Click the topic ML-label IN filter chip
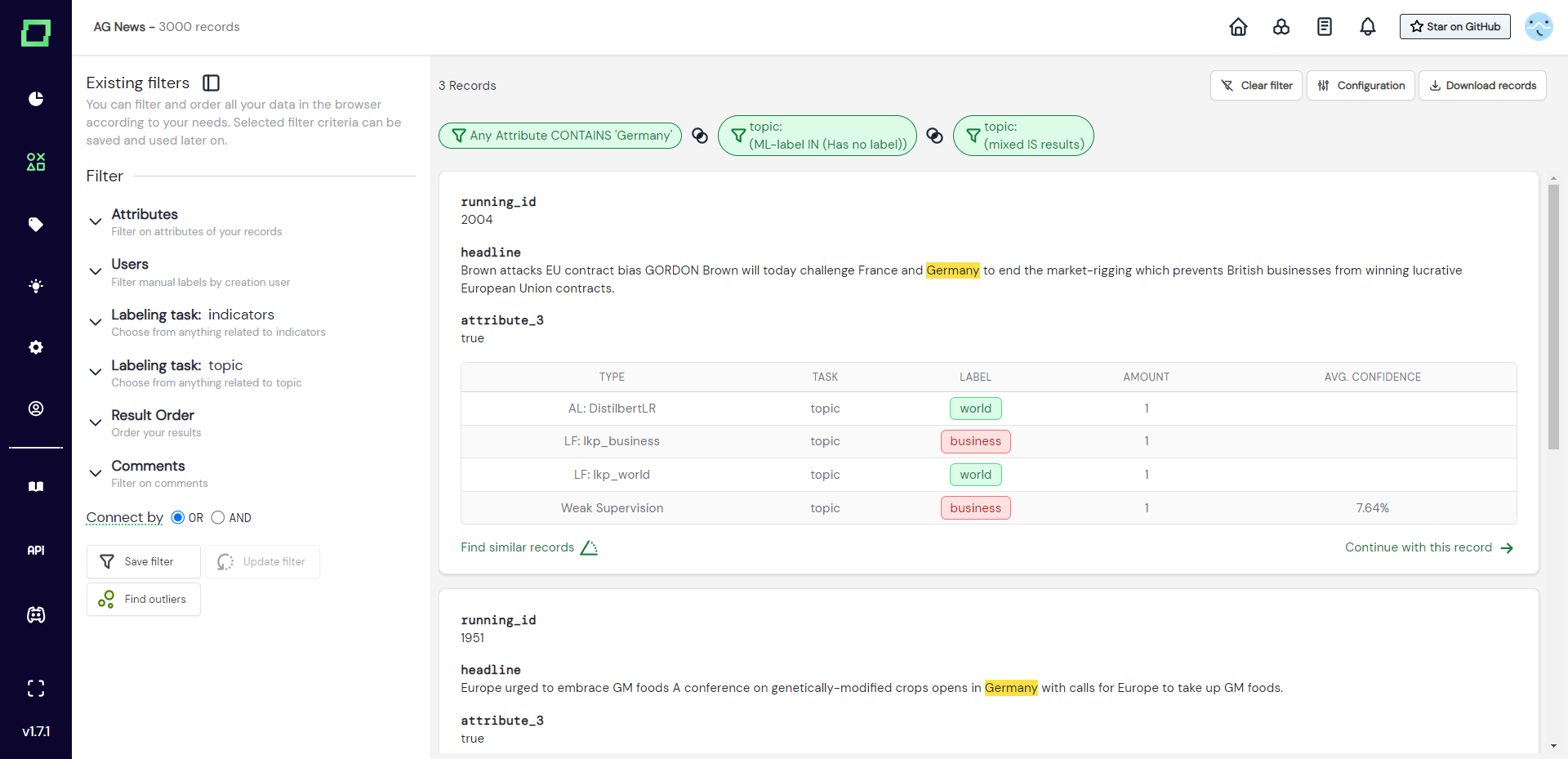 (817, 136)
